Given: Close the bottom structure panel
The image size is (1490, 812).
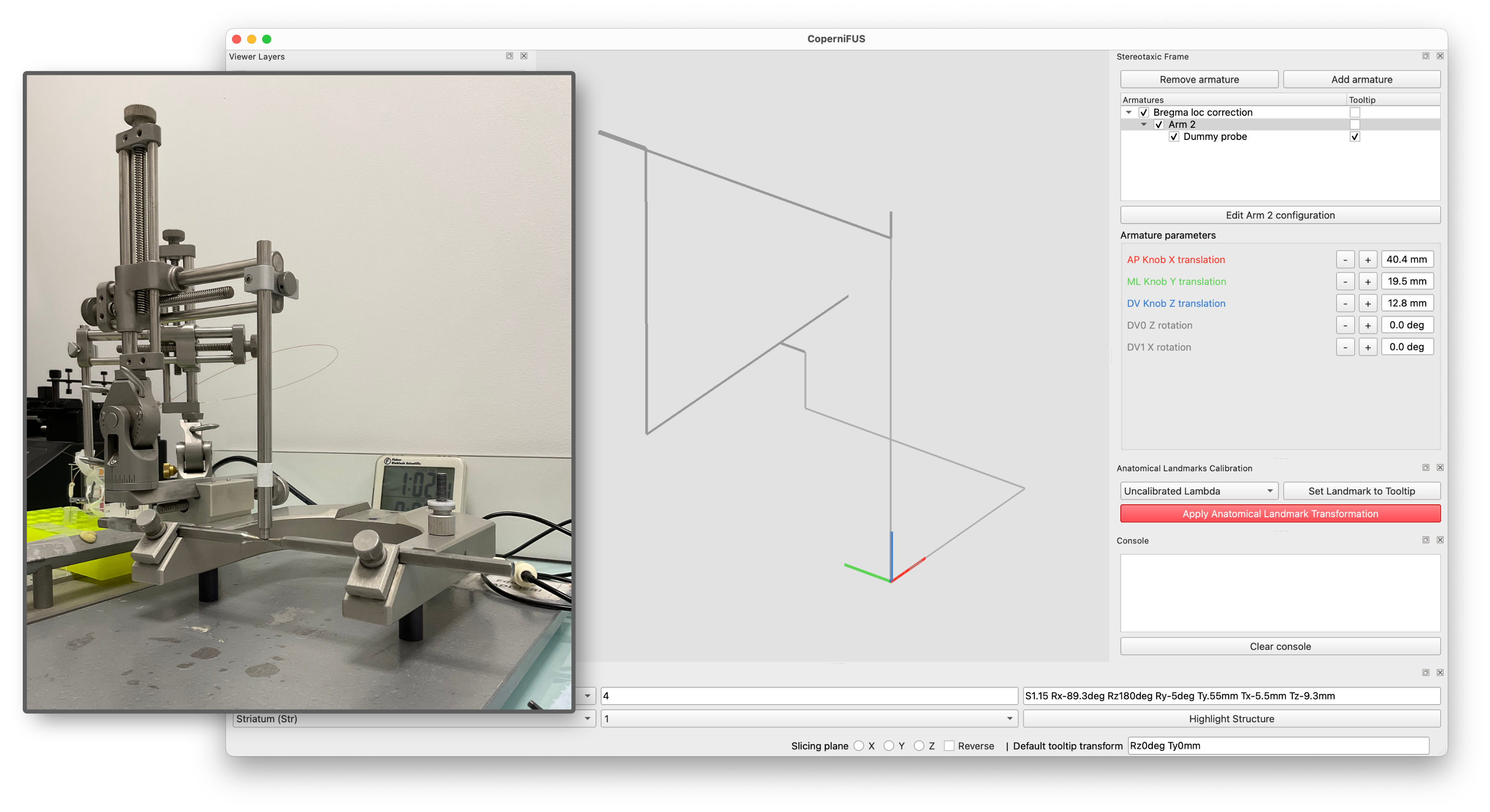Looking at the screenshot, I should click(1440, 673).
